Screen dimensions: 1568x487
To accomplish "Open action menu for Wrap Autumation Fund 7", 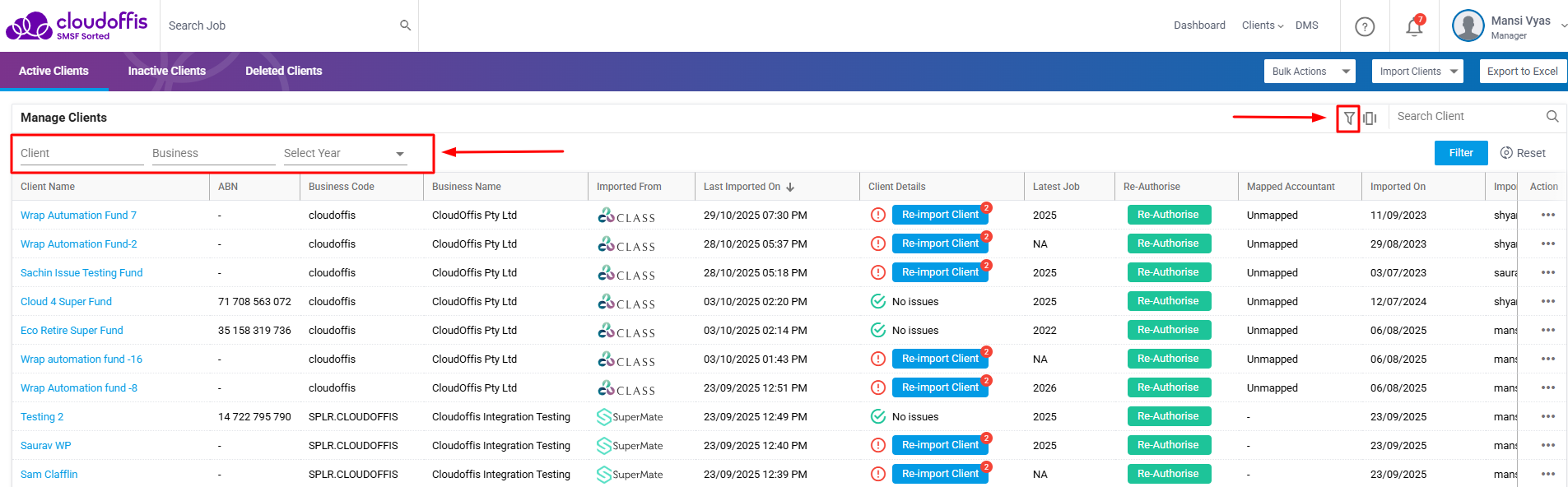I will point(1547,216).
